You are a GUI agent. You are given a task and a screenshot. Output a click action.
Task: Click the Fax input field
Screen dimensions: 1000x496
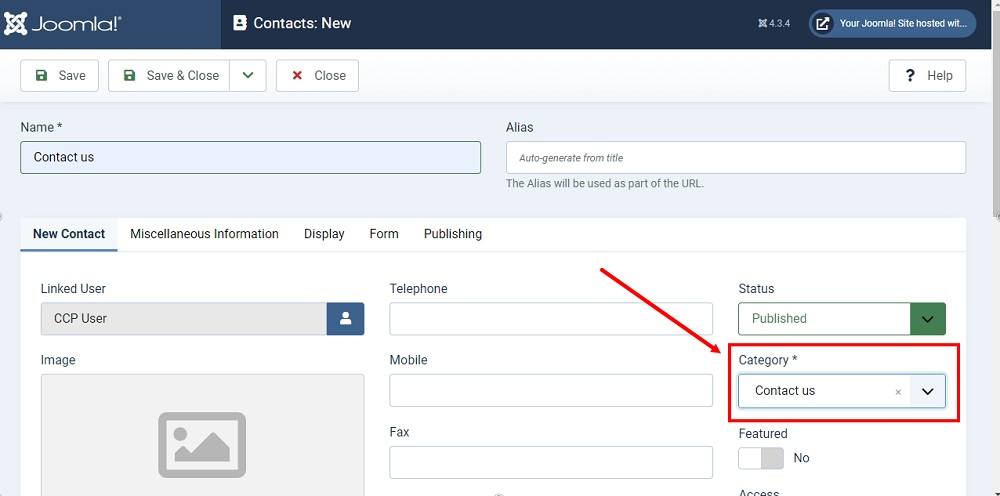pos(551,462)
